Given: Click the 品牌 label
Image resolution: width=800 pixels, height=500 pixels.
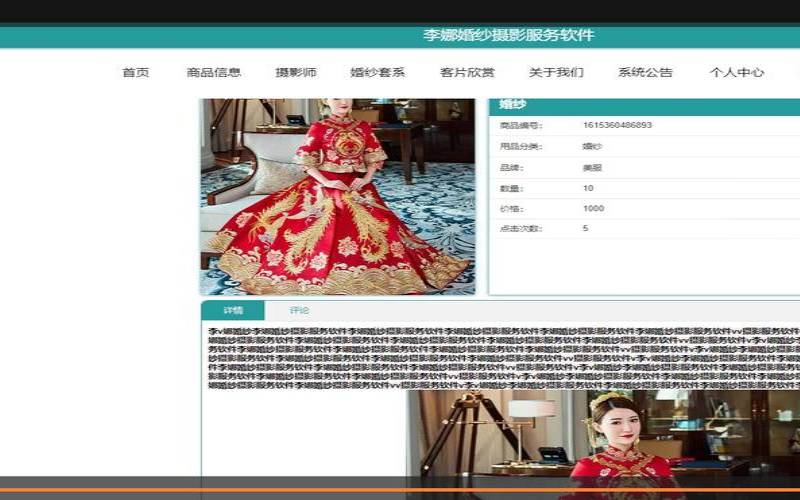Looking at the screenshot, I should [512, 167].
